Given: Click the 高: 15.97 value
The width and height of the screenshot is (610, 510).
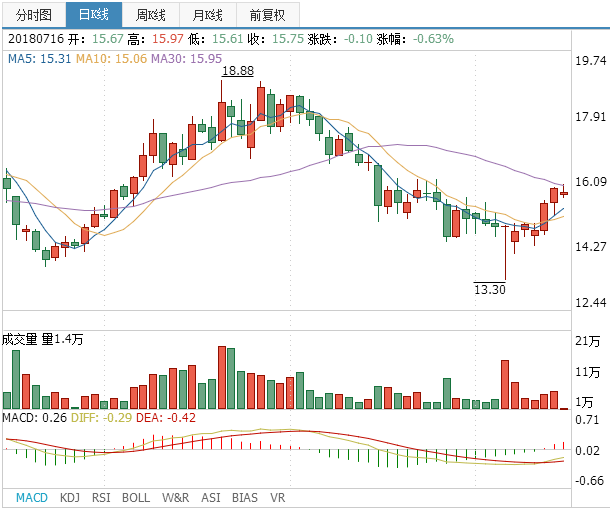Looking at the screenshot, I should (155, 39).
